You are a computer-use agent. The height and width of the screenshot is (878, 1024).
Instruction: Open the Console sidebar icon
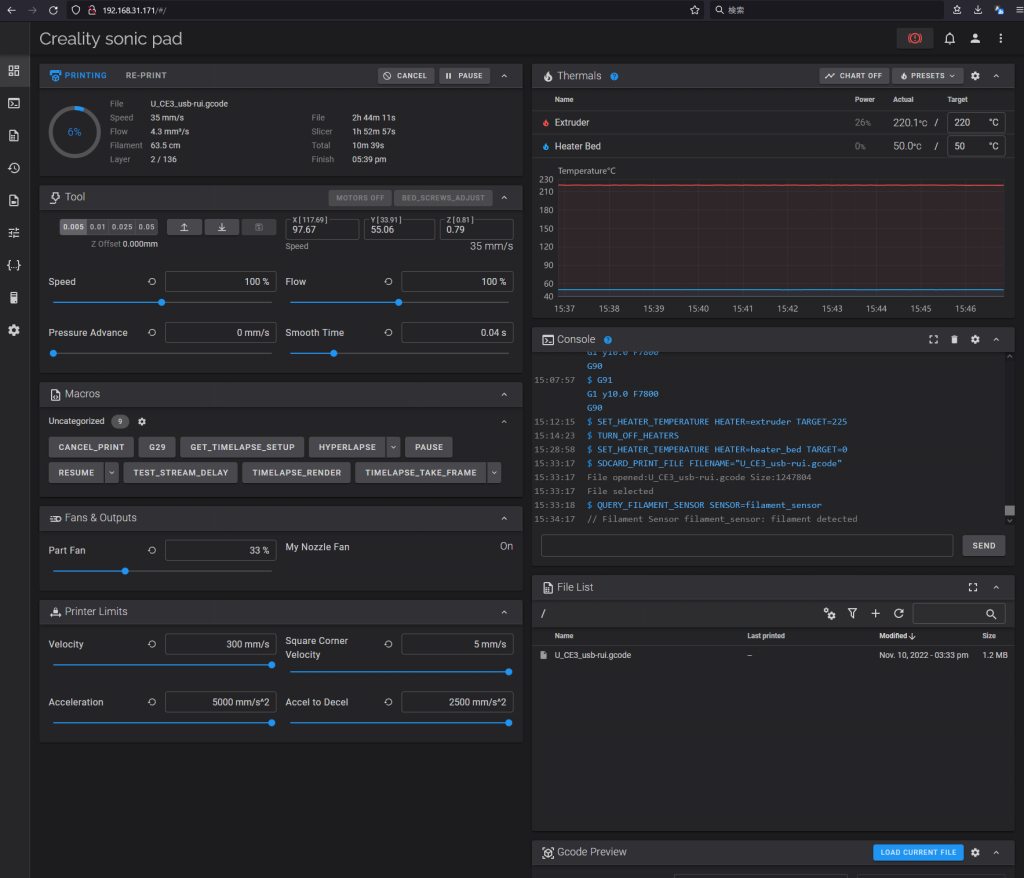click(14, 103)
